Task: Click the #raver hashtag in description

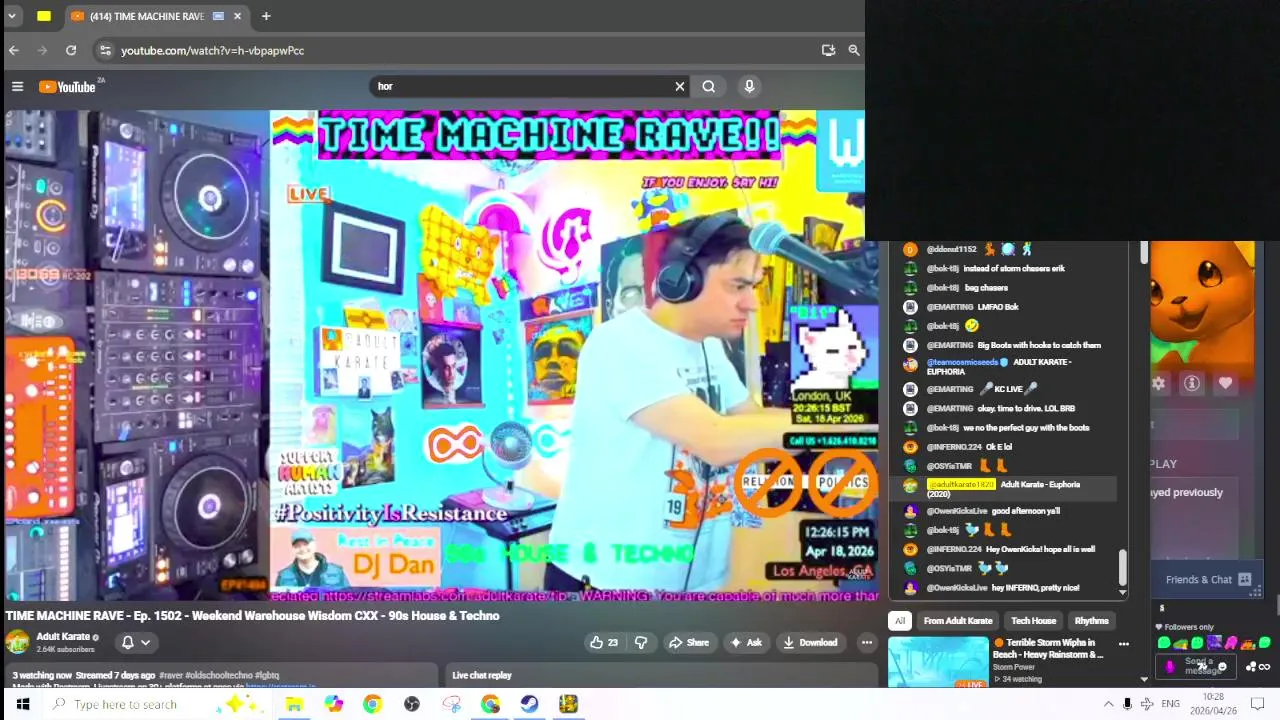Action: [171, 676]
